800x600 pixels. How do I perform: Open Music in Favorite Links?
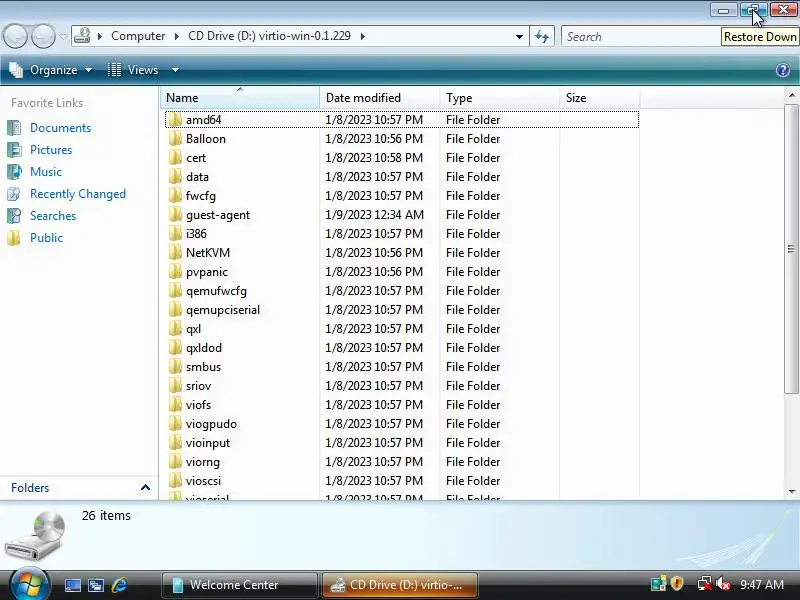tap(46, 171)
